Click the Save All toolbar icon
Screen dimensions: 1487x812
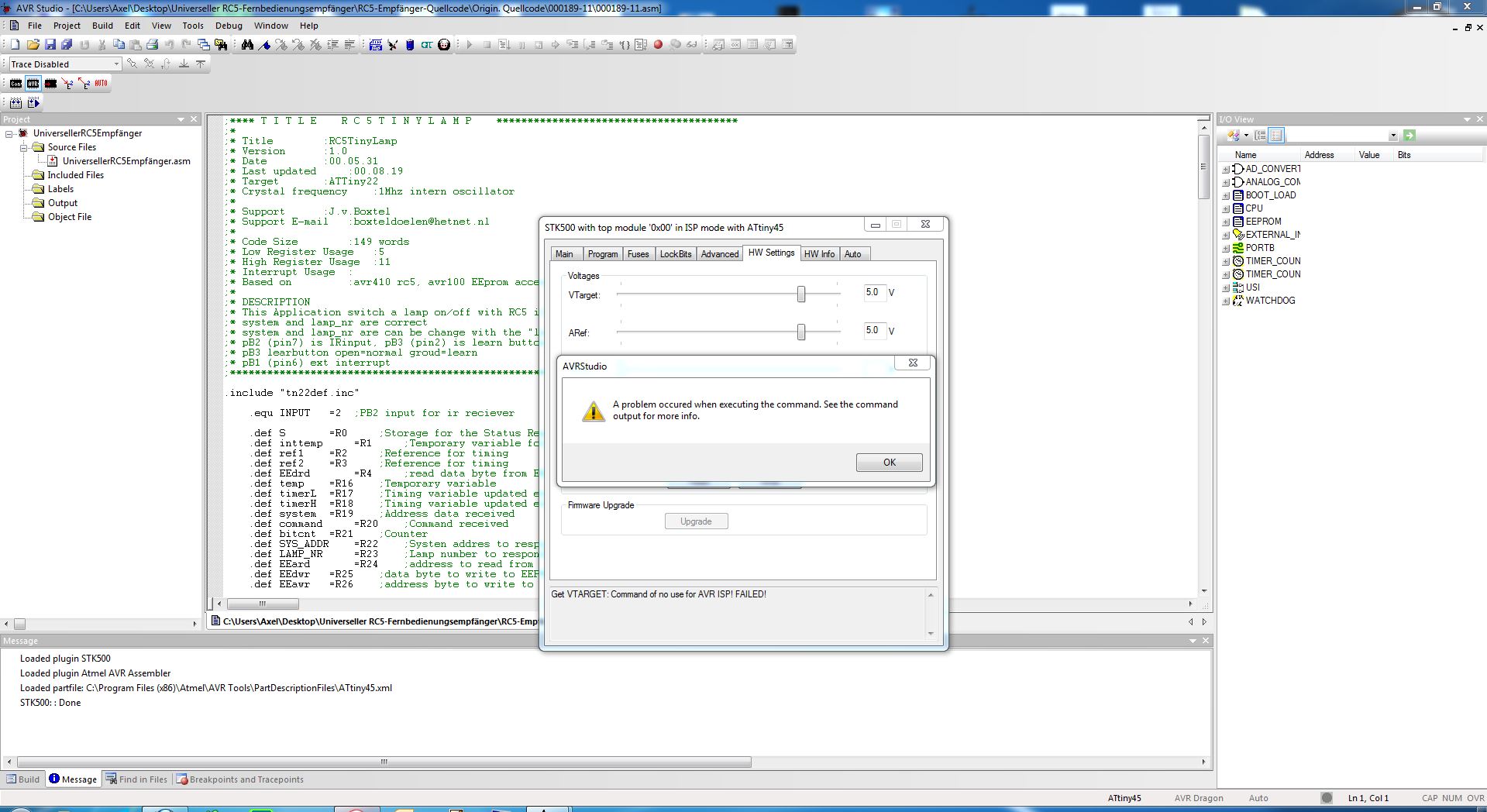pyautogui.click(x=67, y=45)
